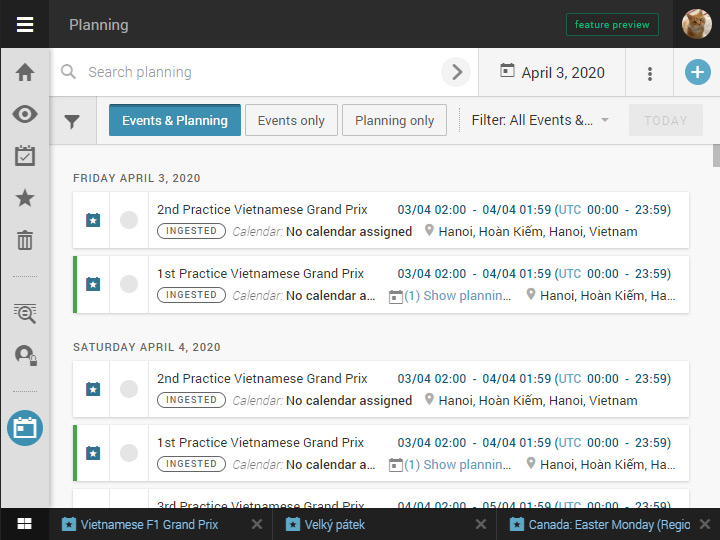Open Friday 2nd Practice Vietnamese Grand Prix title
The height and width of the screenshot is (540, 720).
[x=262, y=209]
